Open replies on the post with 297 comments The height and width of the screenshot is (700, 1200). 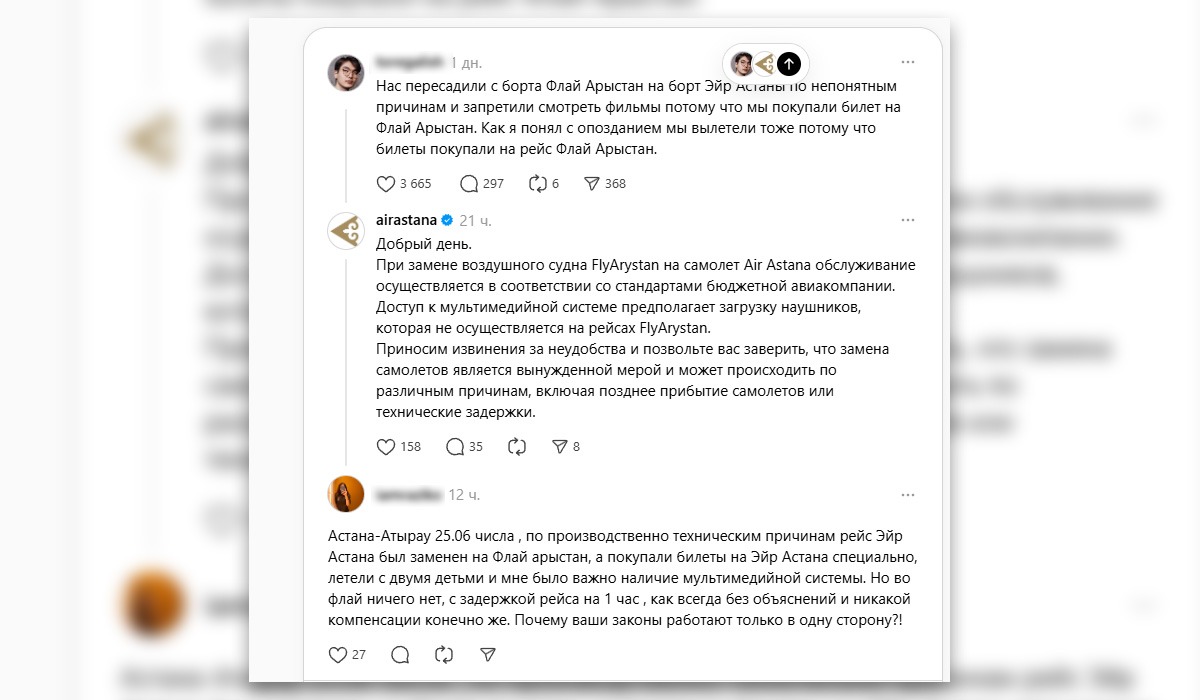(x=481, y=184)
